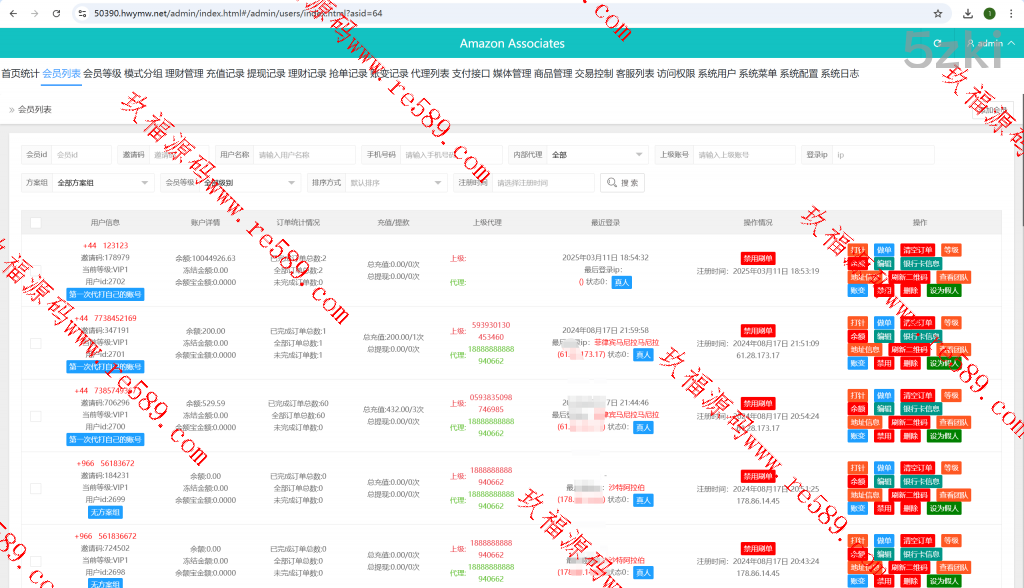Bookmark this page using the star icon
1024x588 pixels.
click(937, 14)
